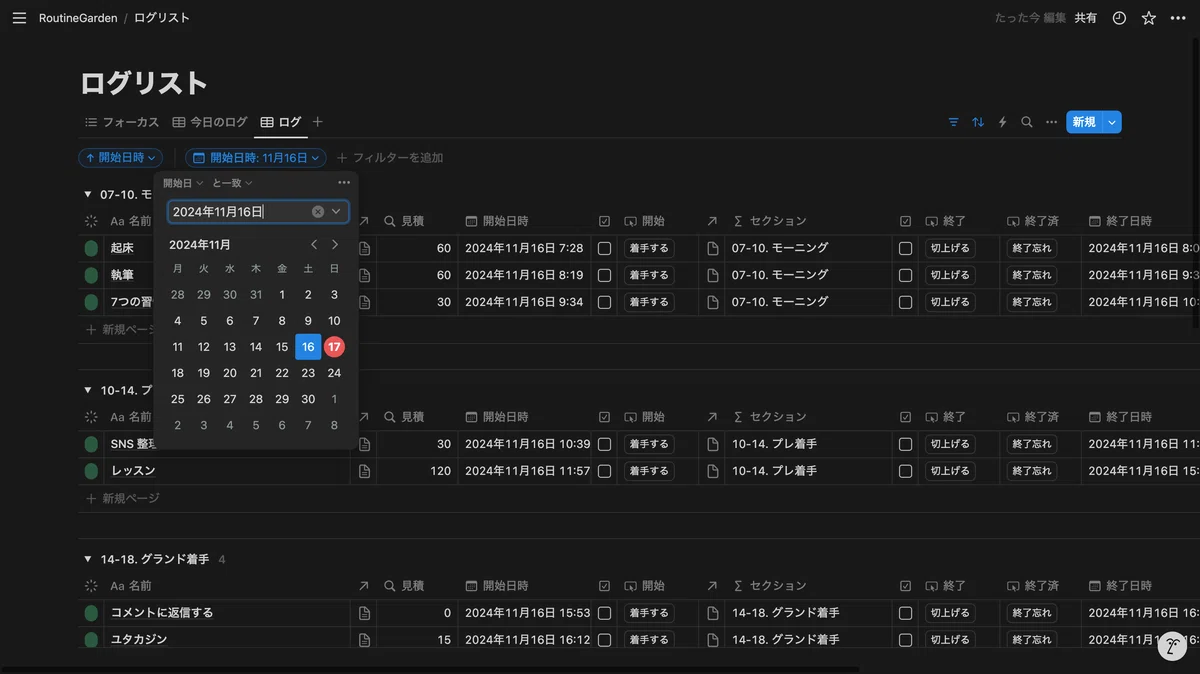
Task: Open filter popup three-dot options
Action: (x=344, y=183)
